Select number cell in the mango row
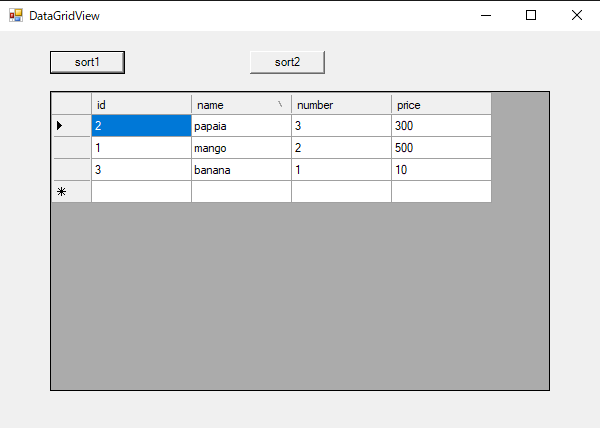This screenshot has width=600, height=428. (x=341, y=148)
